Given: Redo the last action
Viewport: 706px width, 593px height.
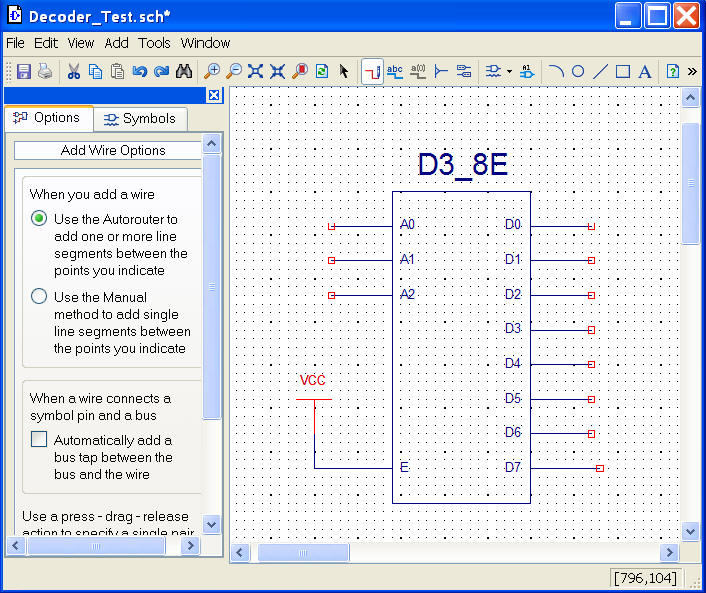Looking at the screenshot, I should pos(161,71).
